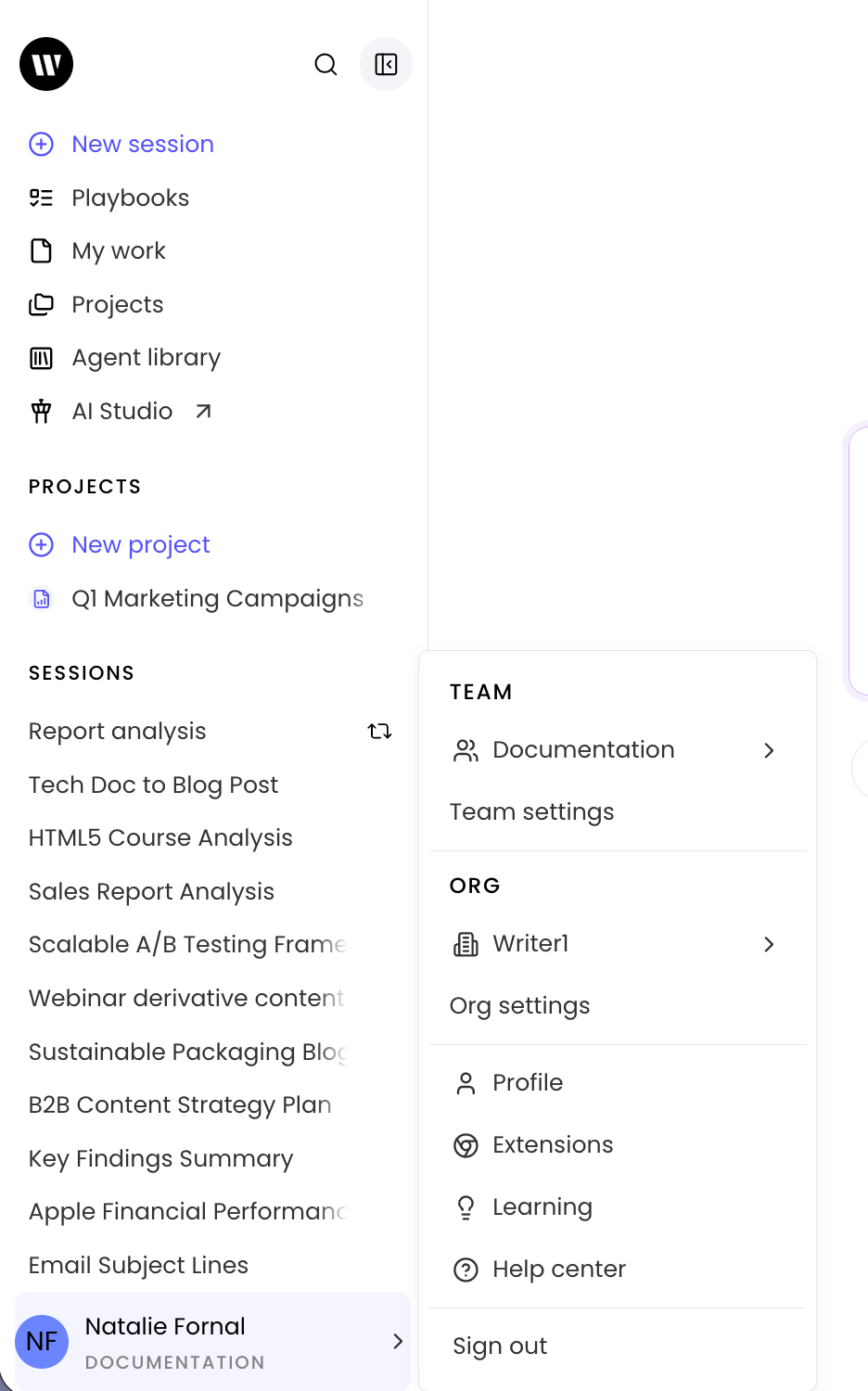Open the Sales Report Analysis session
This screenshot has width=868, height=1391.
151,891
